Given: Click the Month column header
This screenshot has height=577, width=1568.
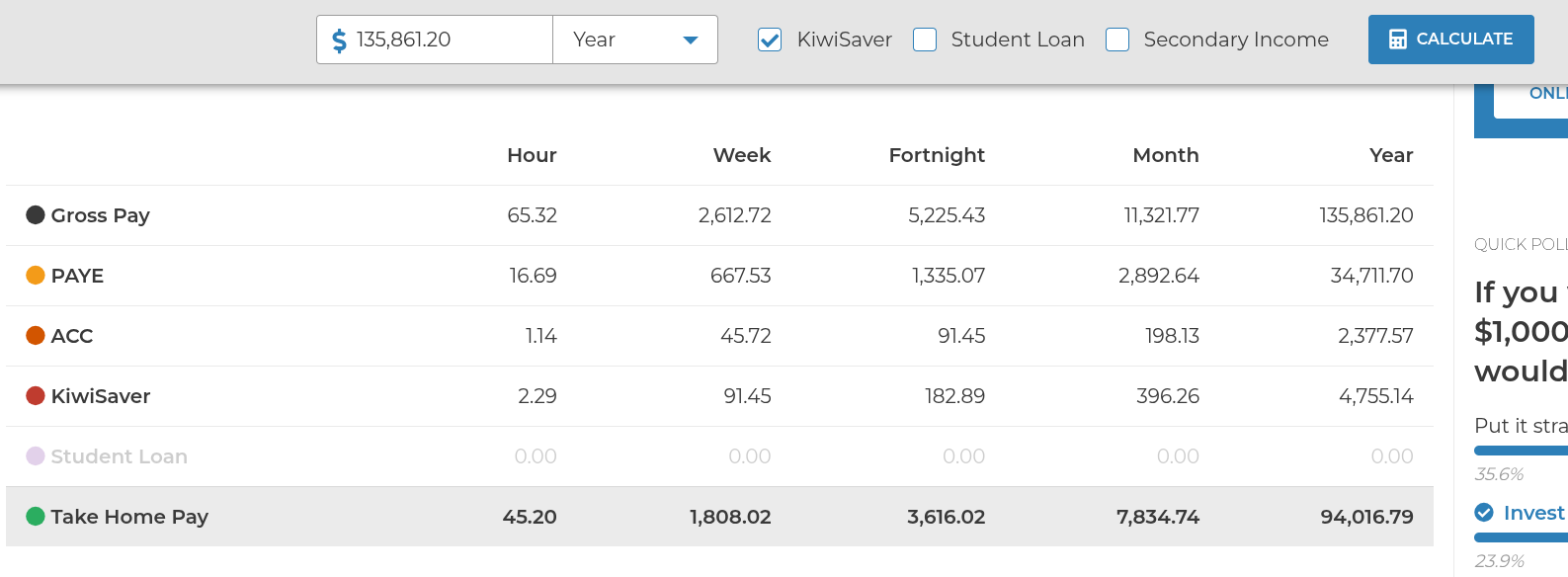Looking at the screenshot, I should 1166,155.
